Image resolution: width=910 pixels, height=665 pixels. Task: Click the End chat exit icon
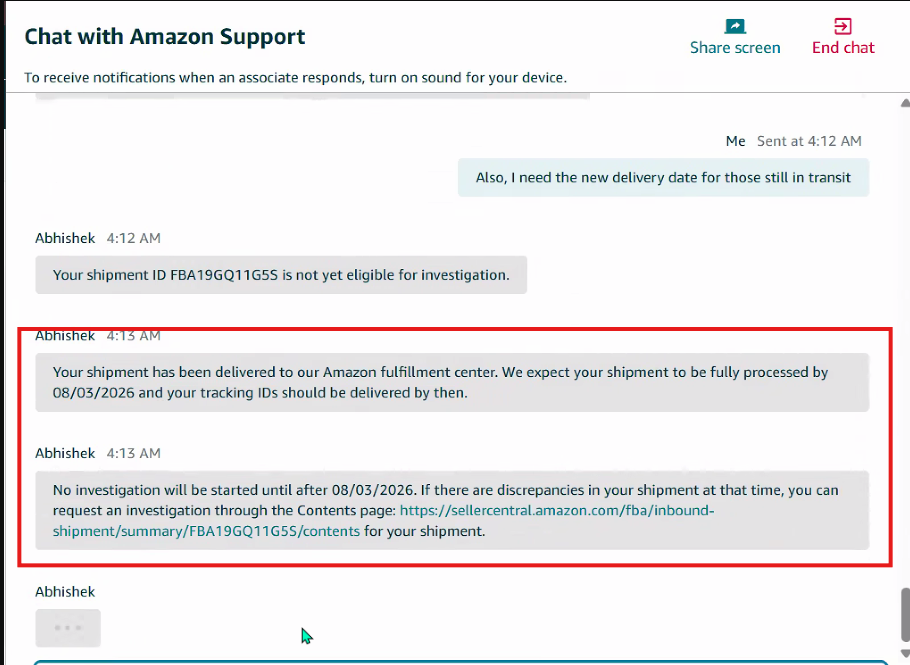(x=843, y=26)
